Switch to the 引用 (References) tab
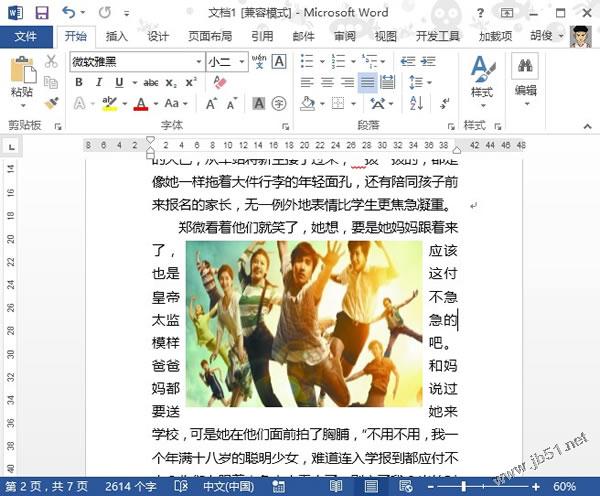The image size is (600, 496). pos(262,36)
